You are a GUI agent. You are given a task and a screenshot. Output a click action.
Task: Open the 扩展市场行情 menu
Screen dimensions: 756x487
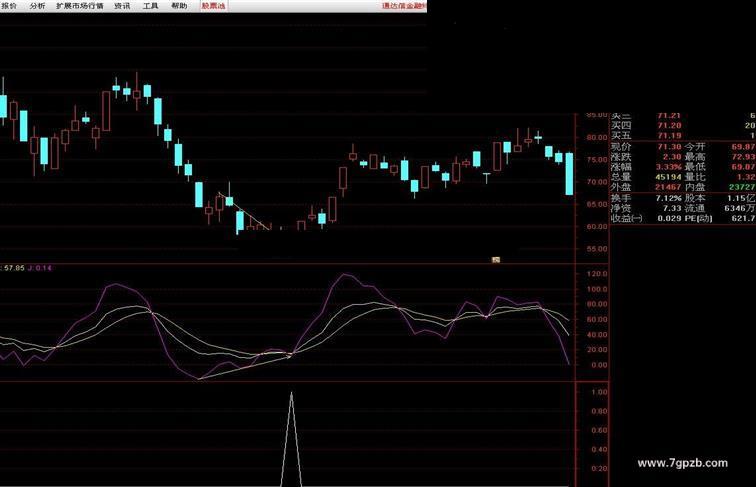pyautogui.click(x=80, y=6)
